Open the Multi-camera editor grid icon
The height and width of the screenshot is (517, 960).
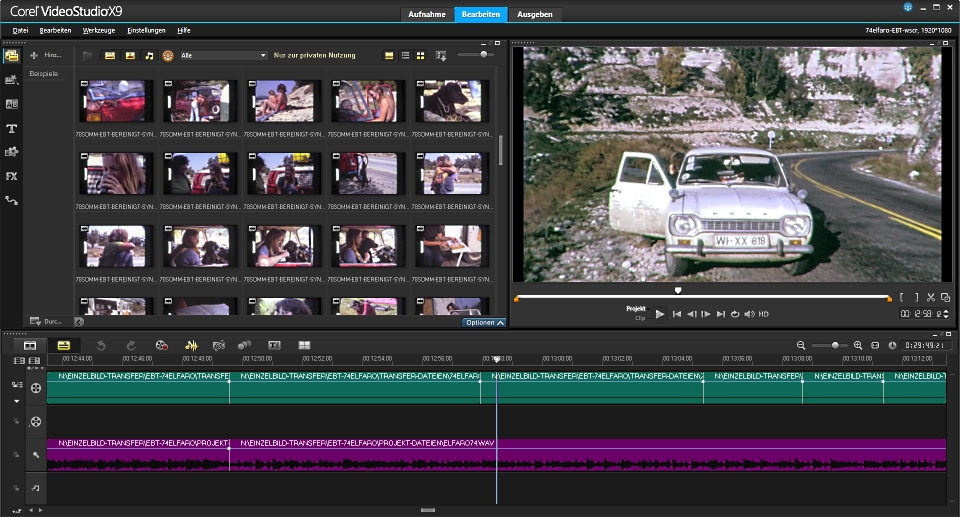click(304, 345)
